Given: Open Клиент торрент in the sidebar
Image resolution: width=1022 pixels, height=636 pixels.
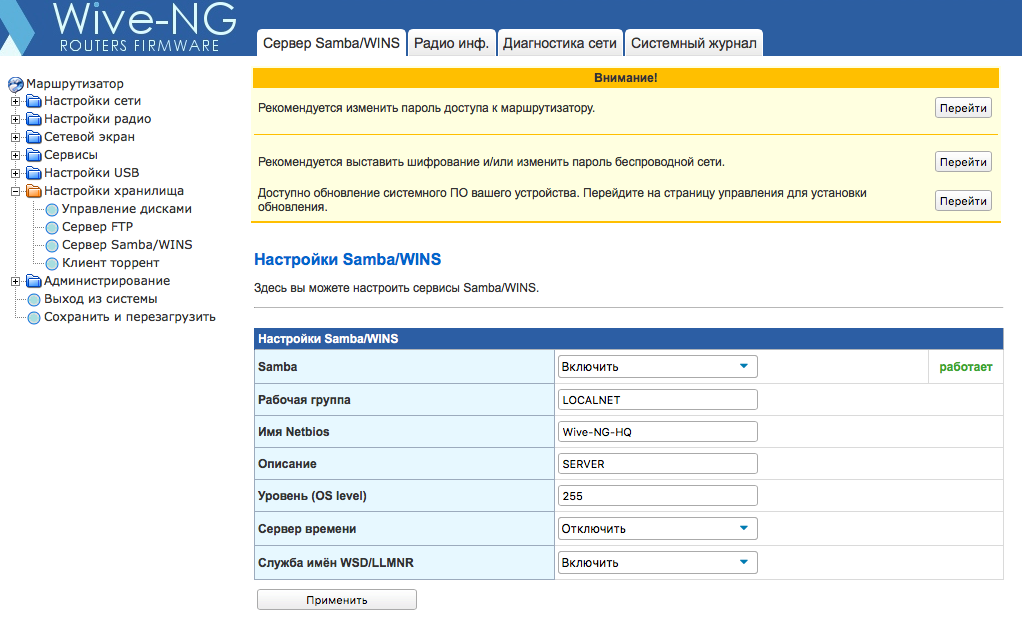Looking at the screenshot, I should [x=110, y=263].
